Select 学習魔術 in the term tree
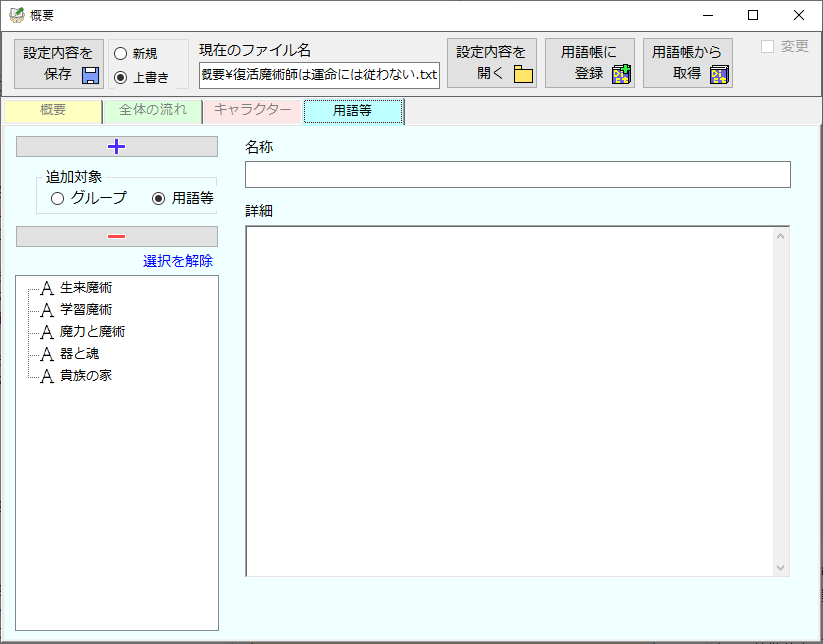 (86, 310)
